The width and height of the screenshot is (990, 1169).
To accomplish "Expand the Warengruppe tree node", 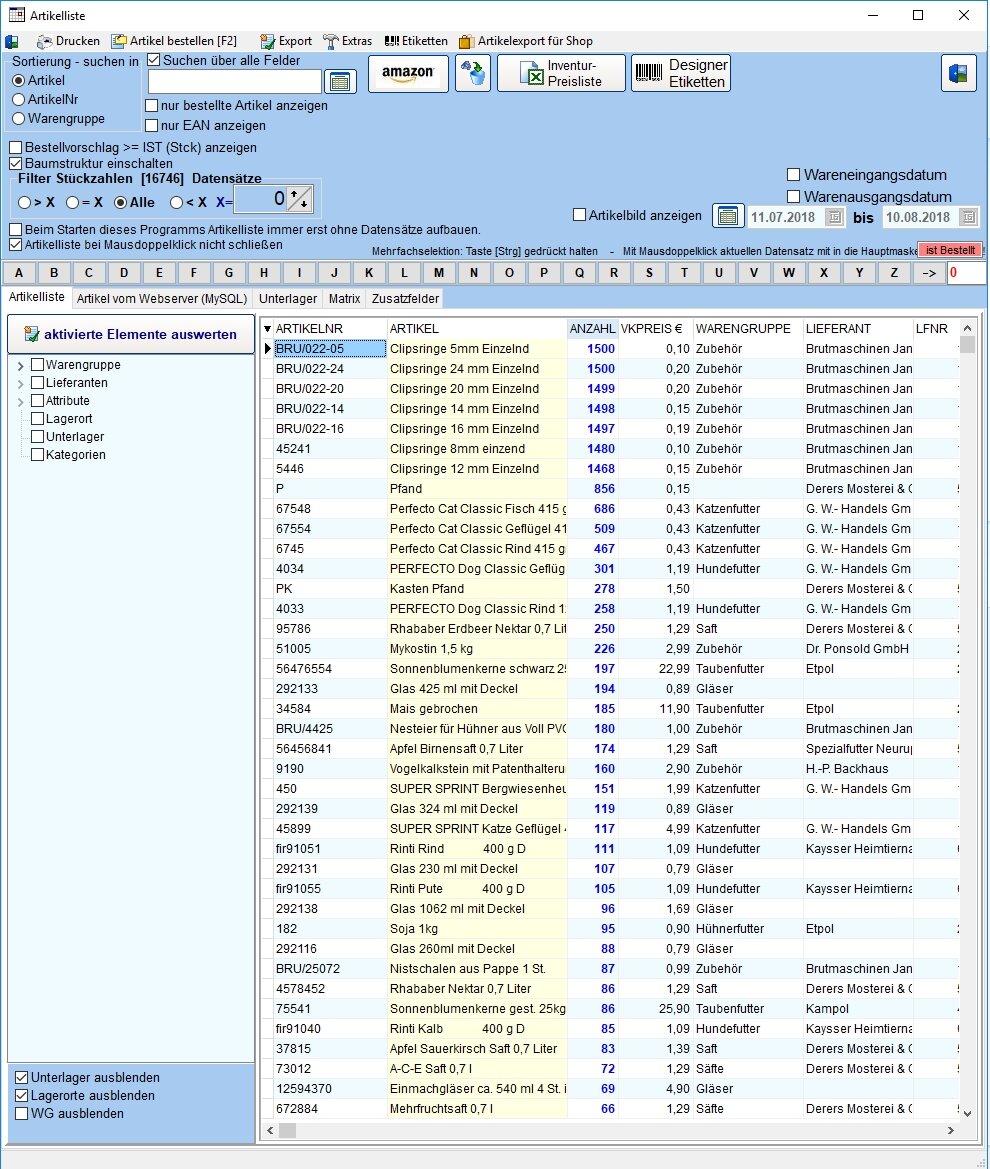I will (x=21, y=366).
